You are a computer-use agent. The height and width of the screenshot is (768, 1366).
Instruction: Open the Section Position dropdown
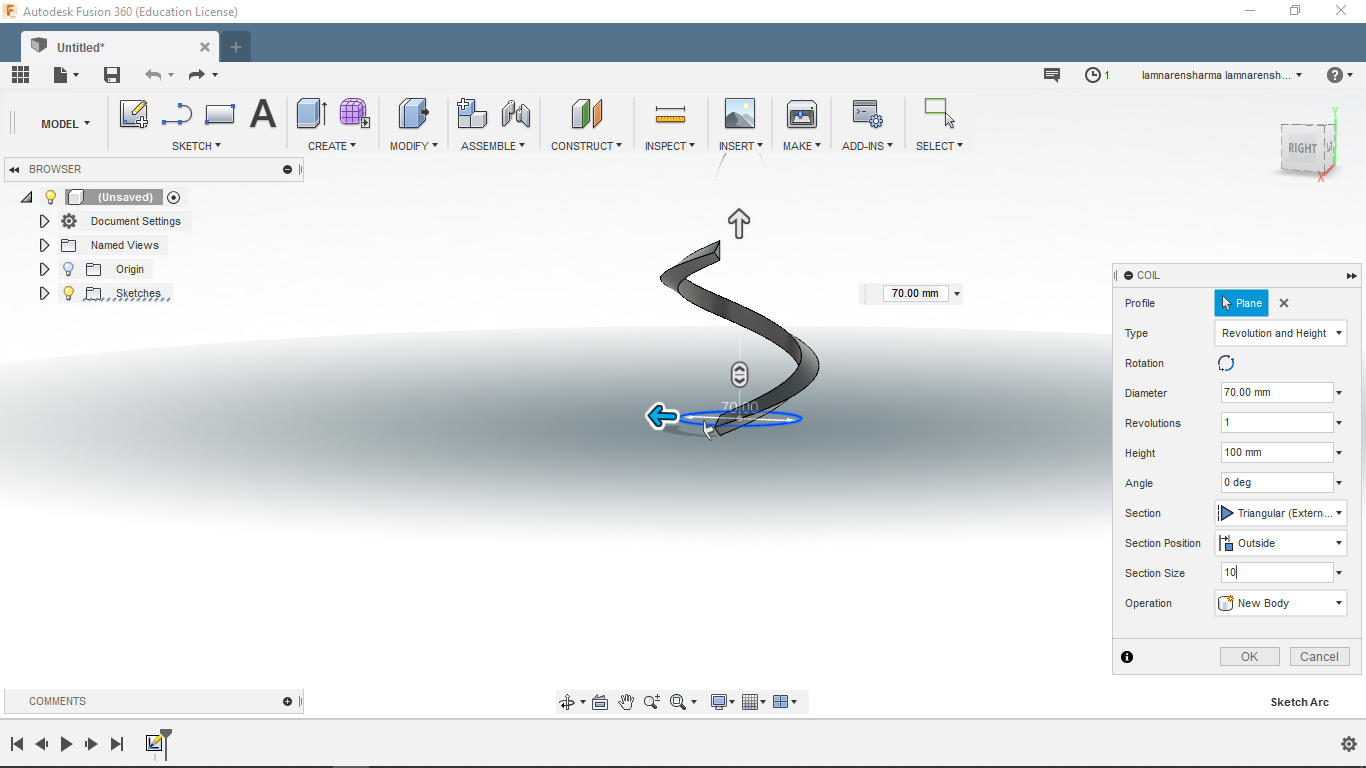tap(1281, 543)
